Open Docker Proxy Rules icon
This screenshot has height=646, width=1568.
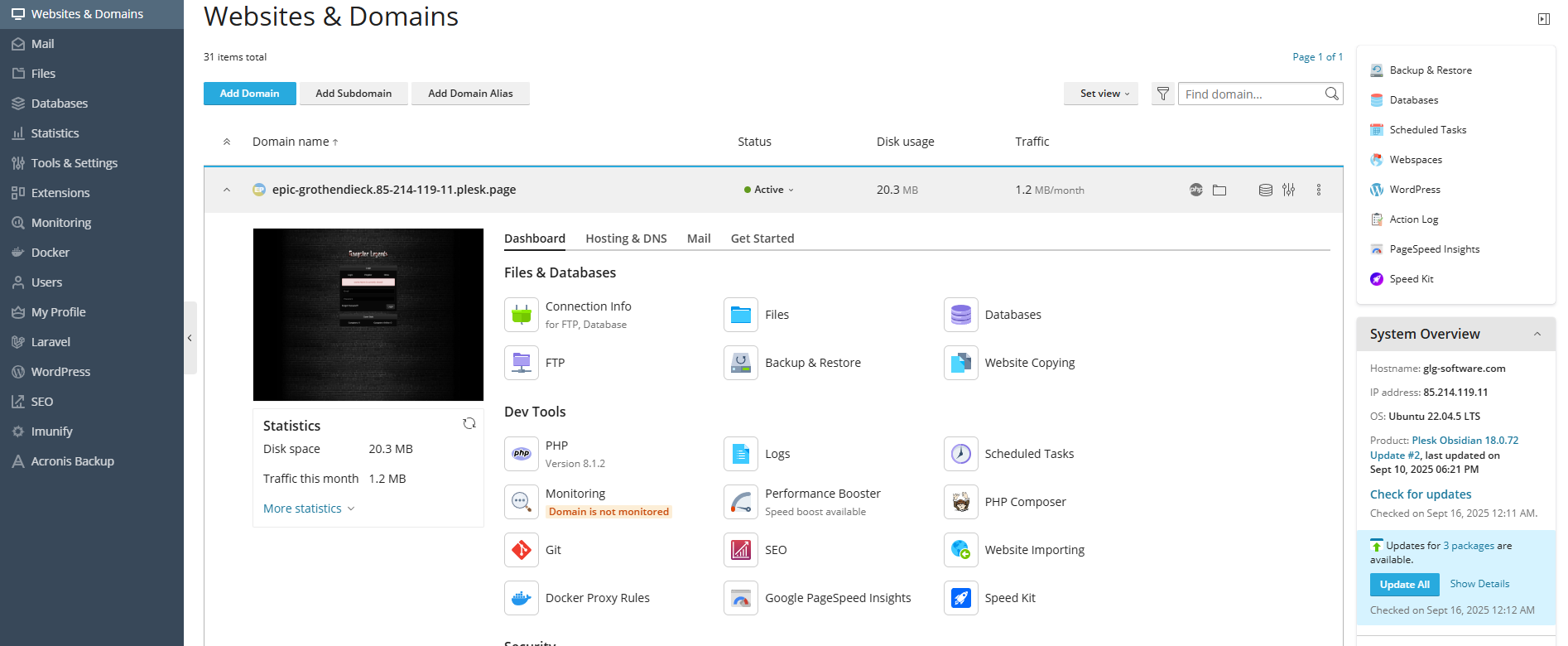(x=522, y=598)
